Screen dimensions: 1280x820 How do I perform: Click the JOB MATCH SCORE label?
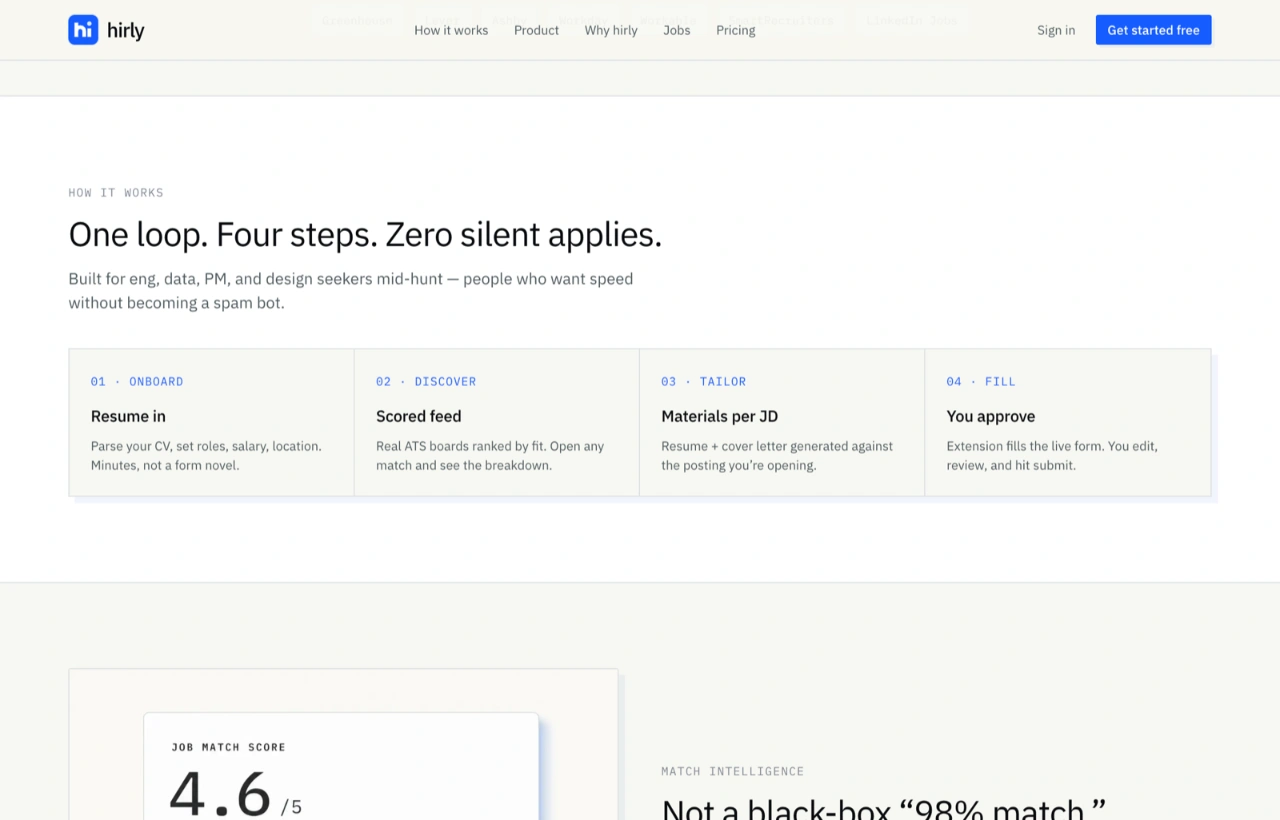[229, 747]
